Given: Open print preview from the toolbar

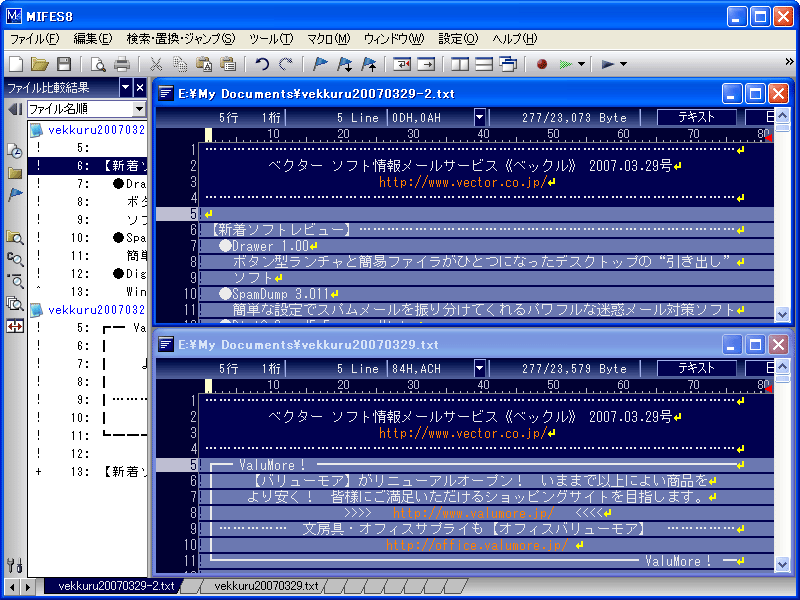Looking at the screenshot, I should pyautogui.click(x=98, y=64).
